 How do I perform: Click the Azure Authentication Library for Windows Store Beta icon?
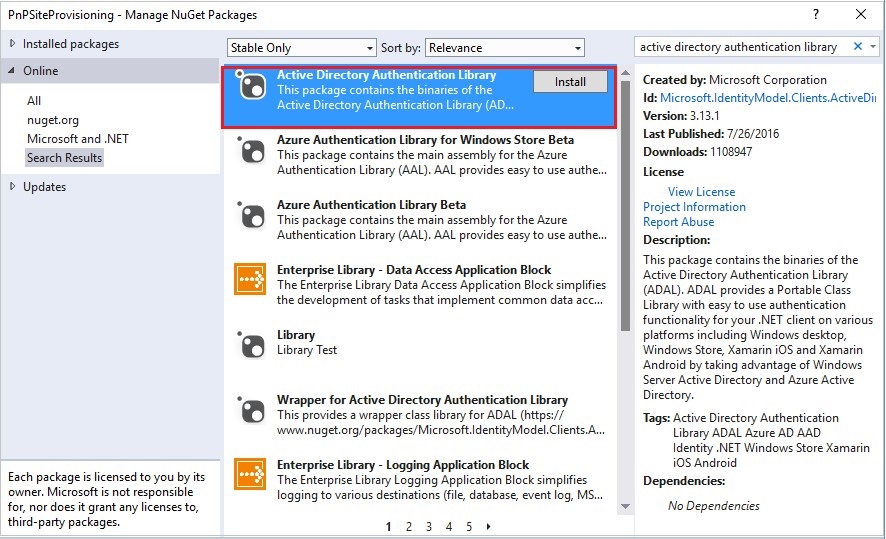coord(251,150)
